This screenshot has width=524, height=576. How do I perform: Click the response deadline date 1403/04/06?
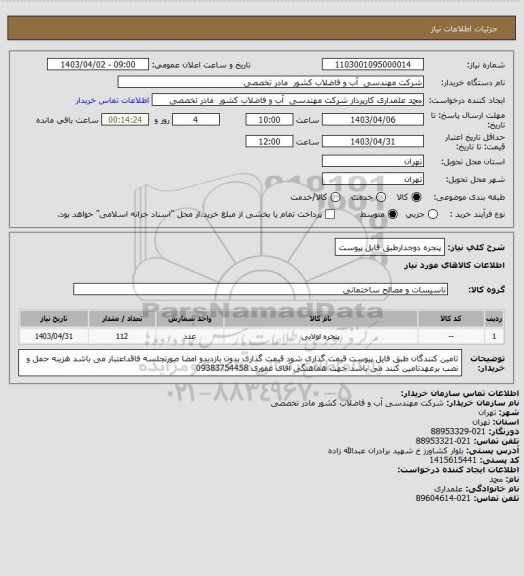tap(373, 120)
